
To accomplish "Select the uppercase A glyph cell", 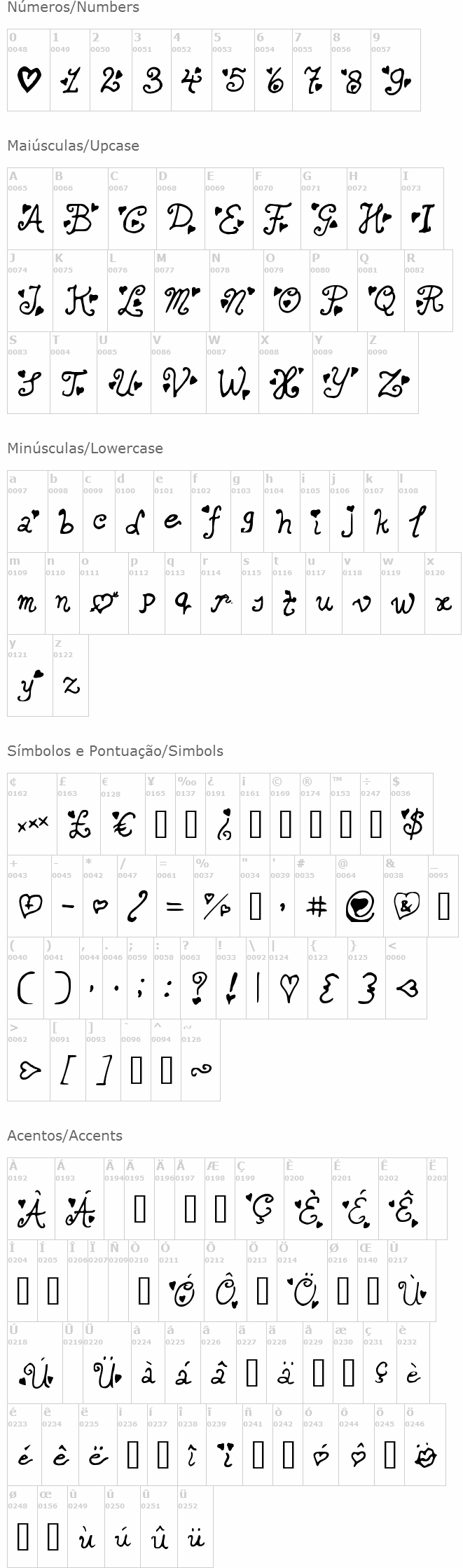I will (x=29, y=208).
